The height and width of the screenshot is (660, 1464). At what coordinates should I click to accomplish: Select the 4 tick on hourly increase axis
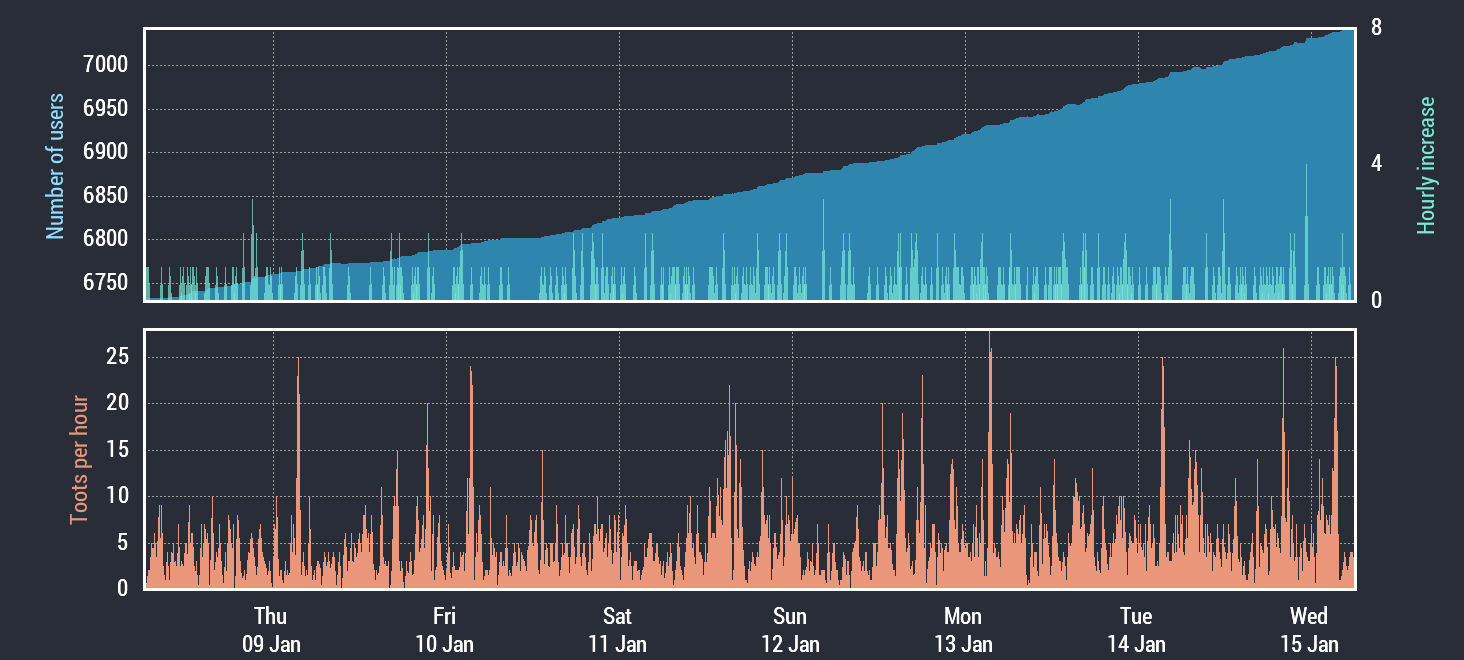1377,164
